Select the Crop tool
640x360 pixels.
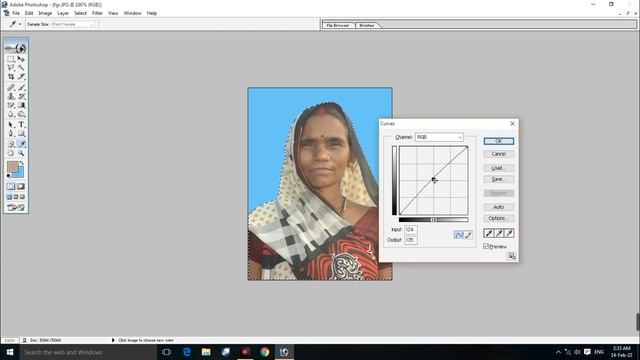coord(11,76)
